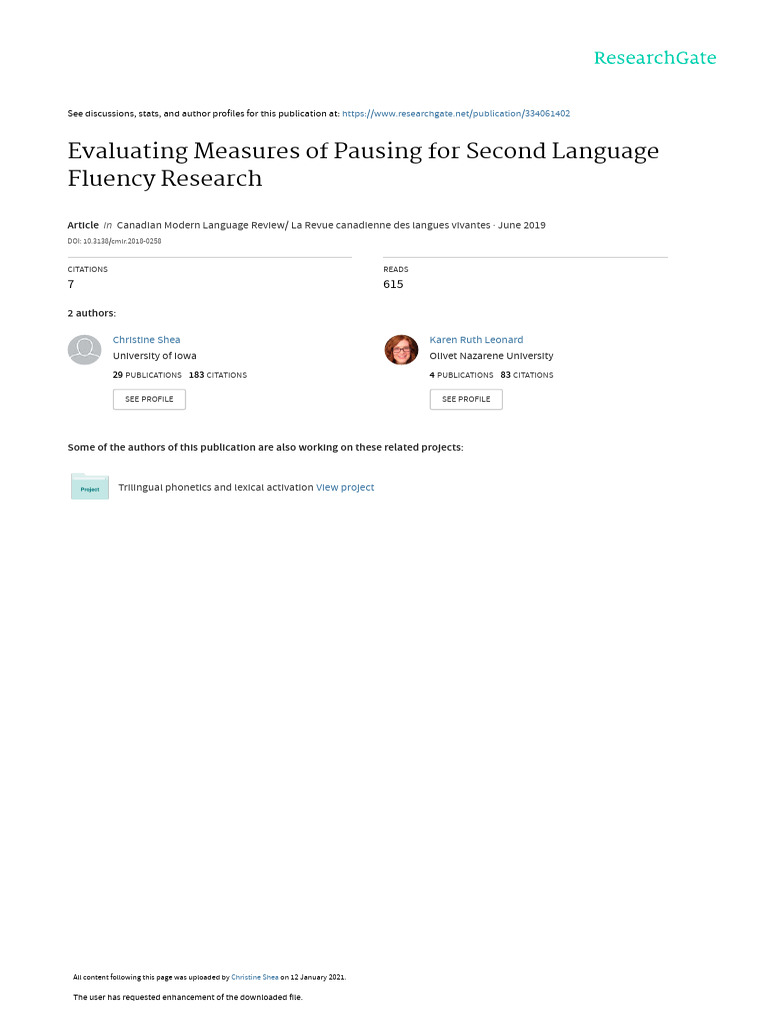The height and width of the screenshot is (1024, 768).
Task: Open Karen Ruth Leonard's author name link
Action: 476,340
